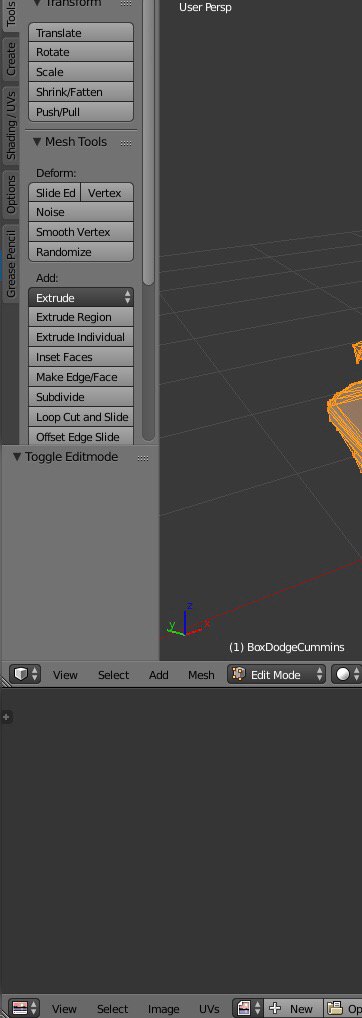
Task: Open the Select menu in 3D viewport header
Action: (x=114, y=675)
